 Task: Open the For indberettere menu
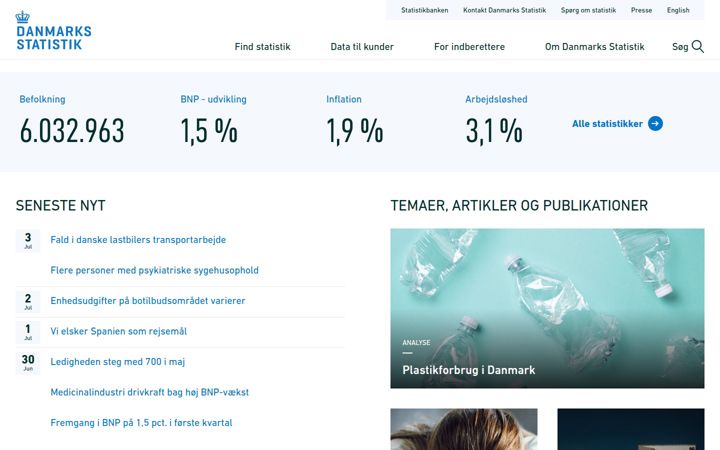click(x=469, y=47)
